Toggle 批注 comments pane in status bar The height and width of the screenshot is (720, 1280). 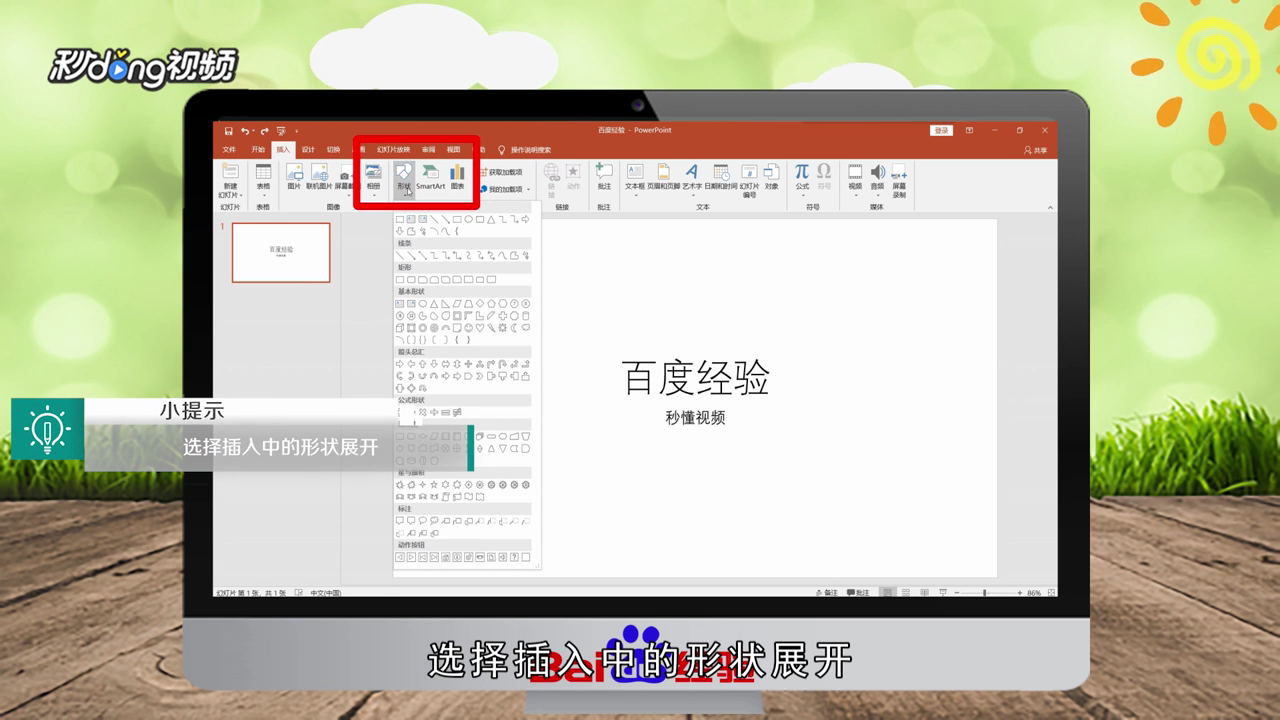(x=858, y=593)
